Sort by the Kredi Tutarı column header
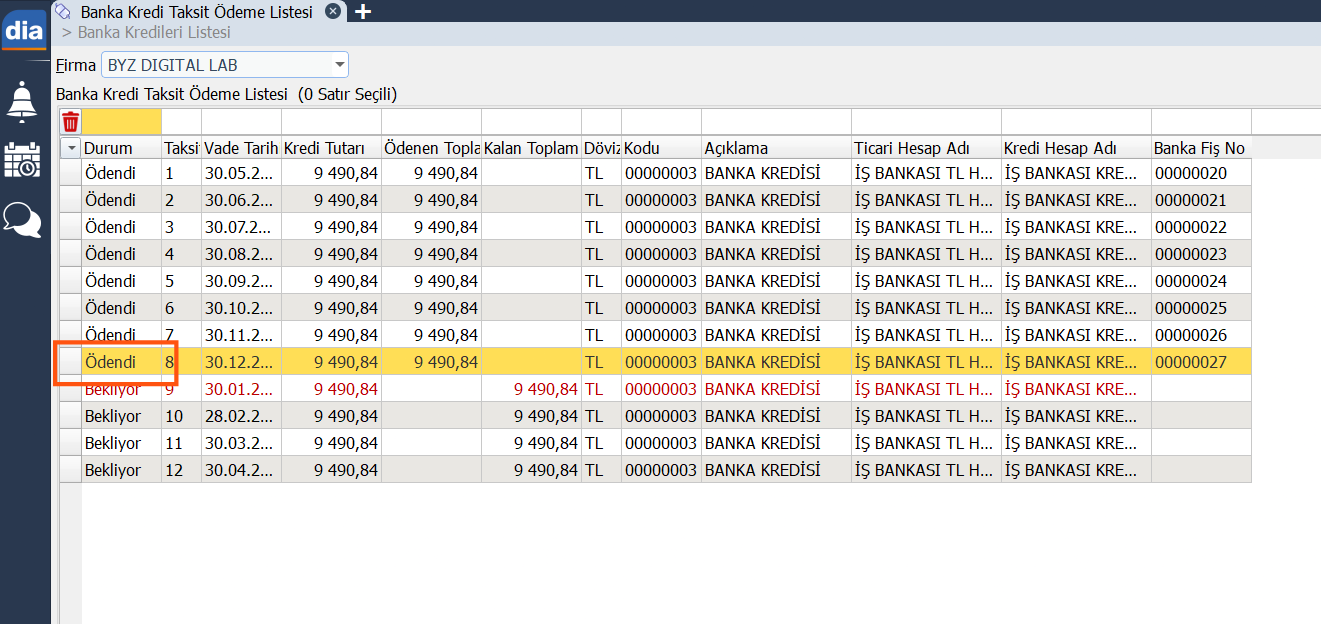Screen dimensions: 1321x624 click(331, 148)
